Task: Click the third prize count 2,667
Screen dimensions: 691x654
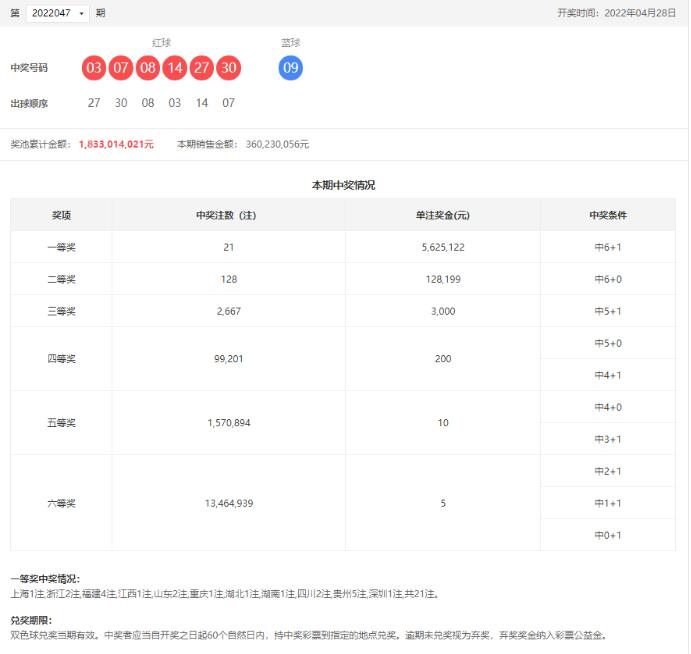Action: (229, 312)
